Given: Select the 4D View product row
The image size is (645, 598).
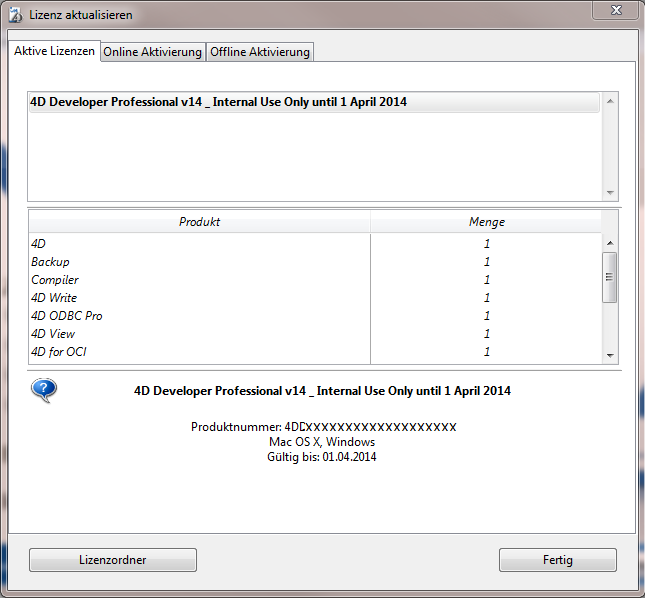Looking at the screenshot, I should tap(315, 334).
